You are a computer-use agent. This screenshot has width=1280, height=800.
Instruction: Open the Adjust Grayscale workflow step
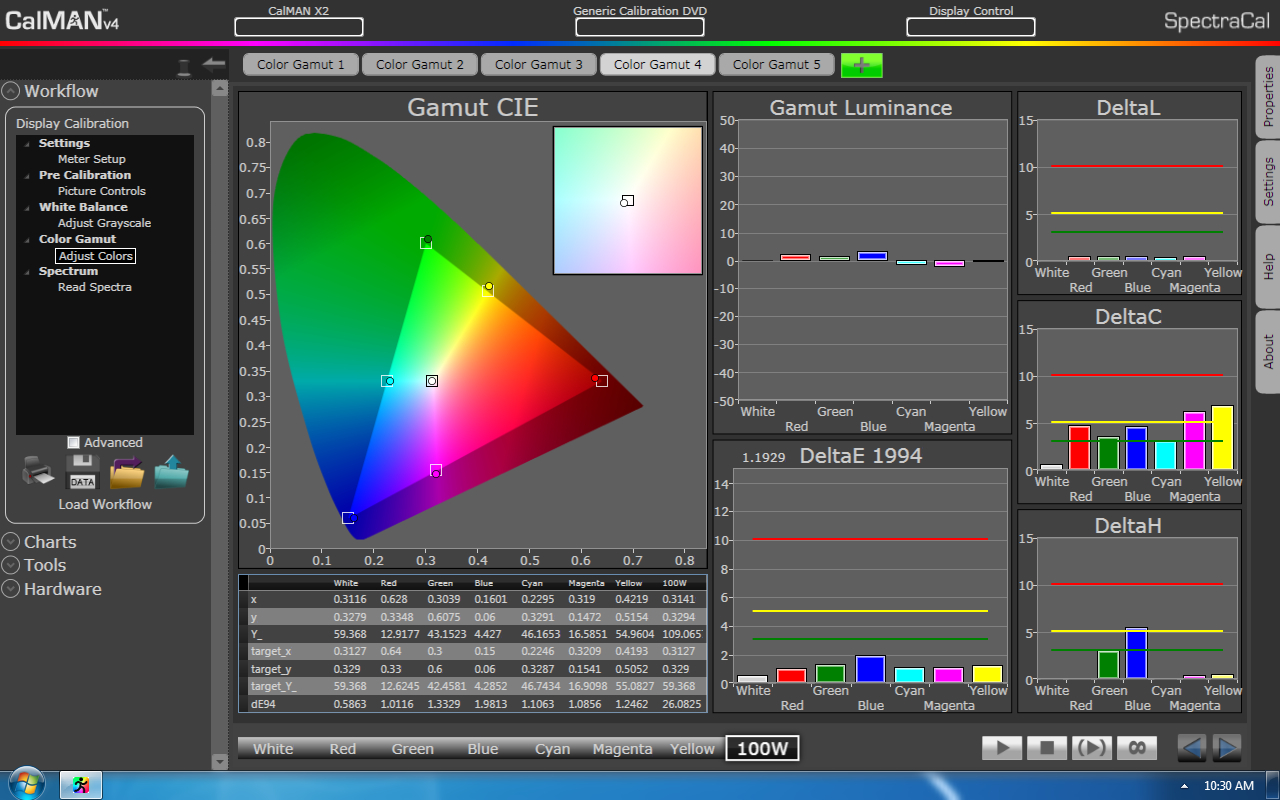105,223
